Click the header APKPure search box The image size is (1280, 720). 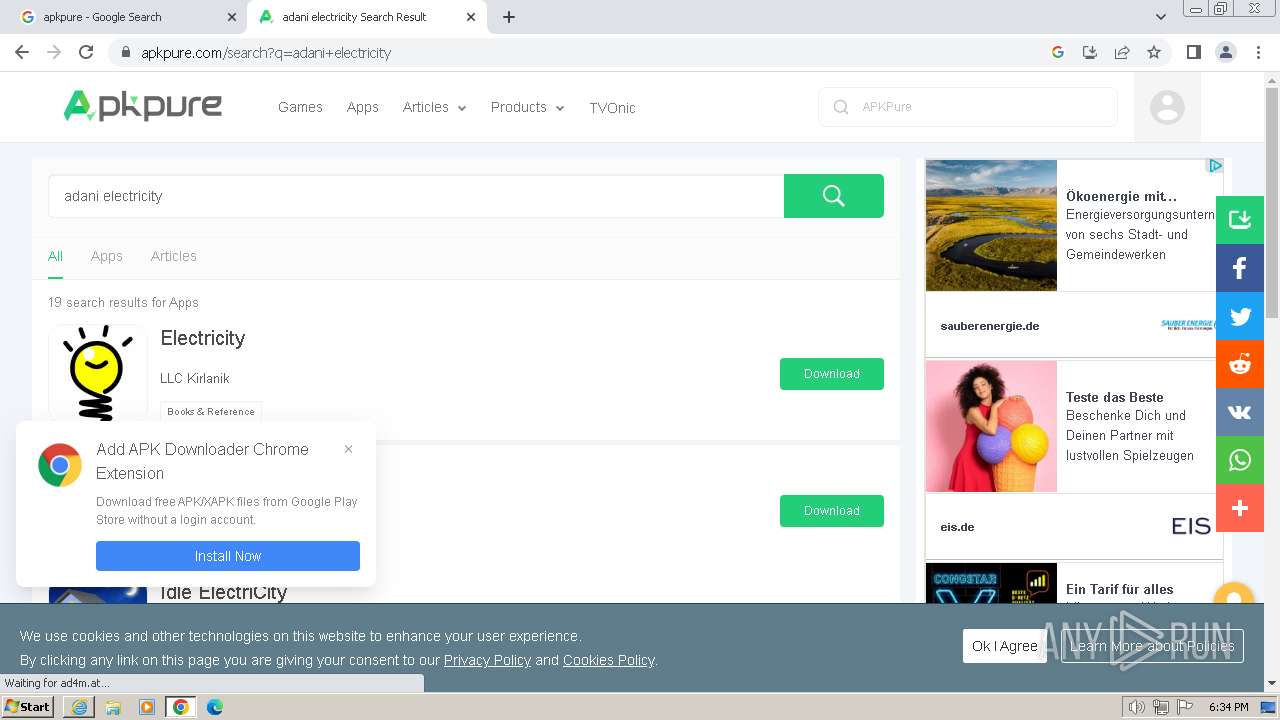[x=968, y=107]
